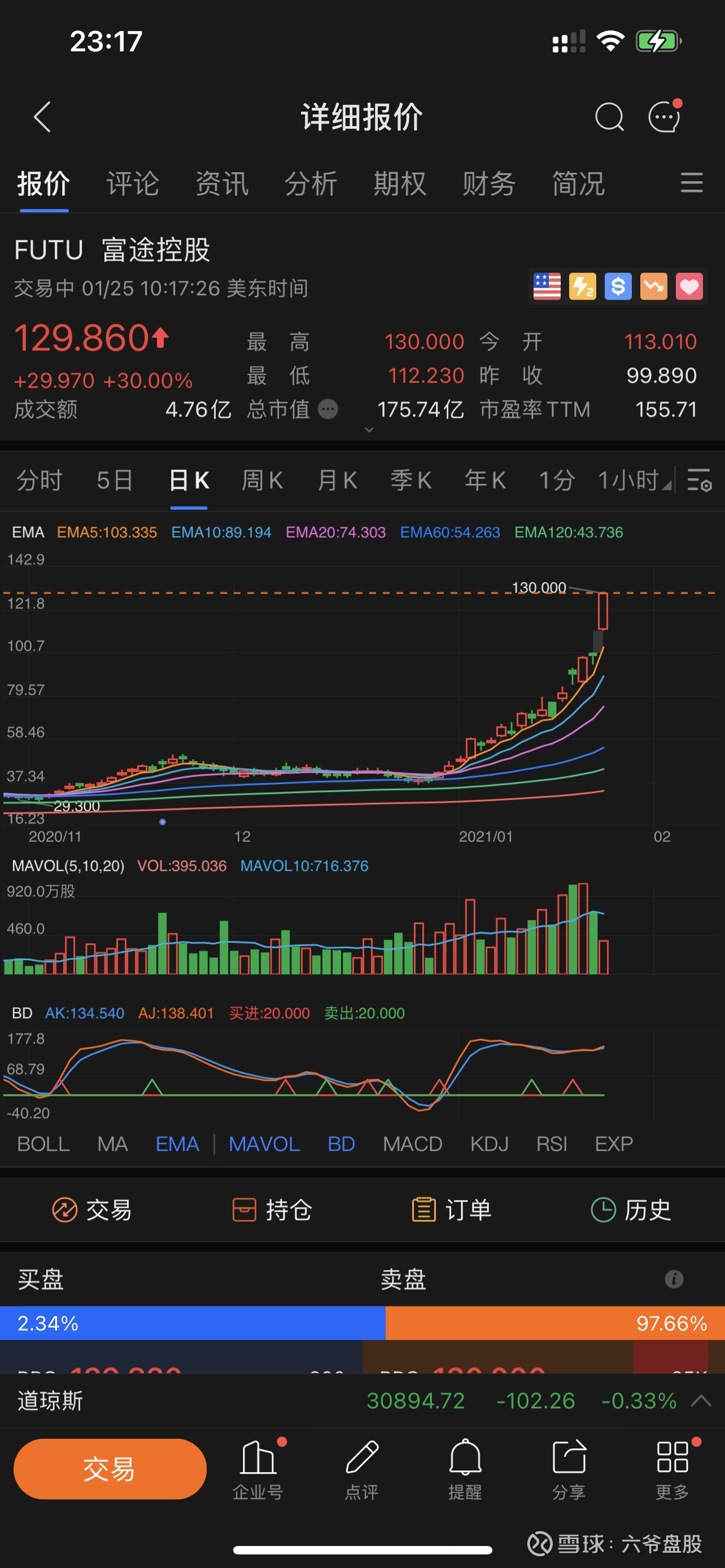Tap the orange short-selling trend badge
725x1568 pixels.
(653, 286)
